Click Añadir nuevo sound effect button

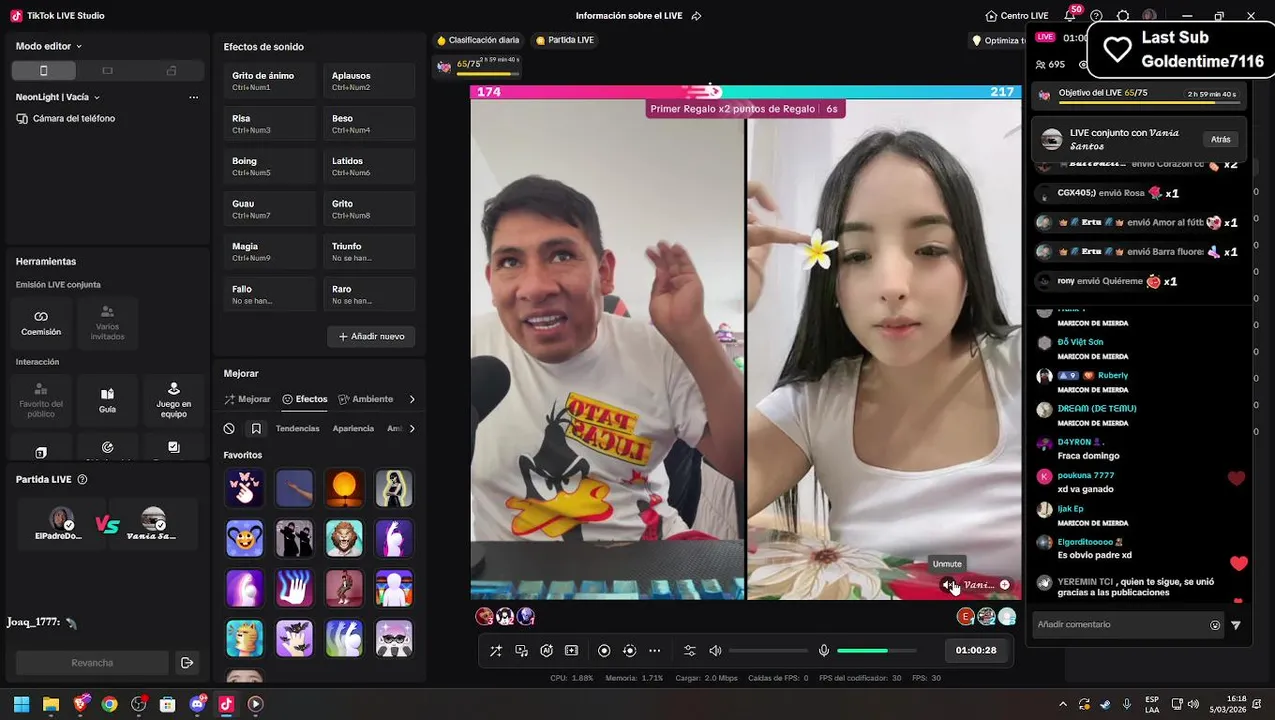pos(371,337)
